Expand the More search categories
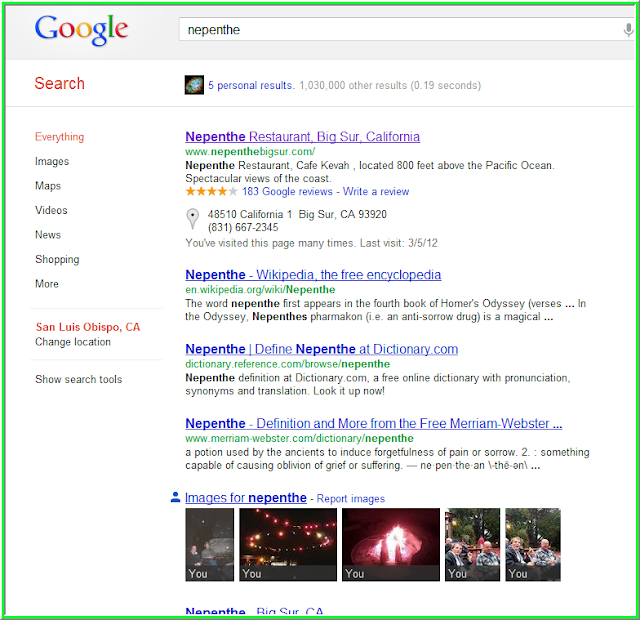This screenshot has height=620, width=640. (x=47, y=284)
